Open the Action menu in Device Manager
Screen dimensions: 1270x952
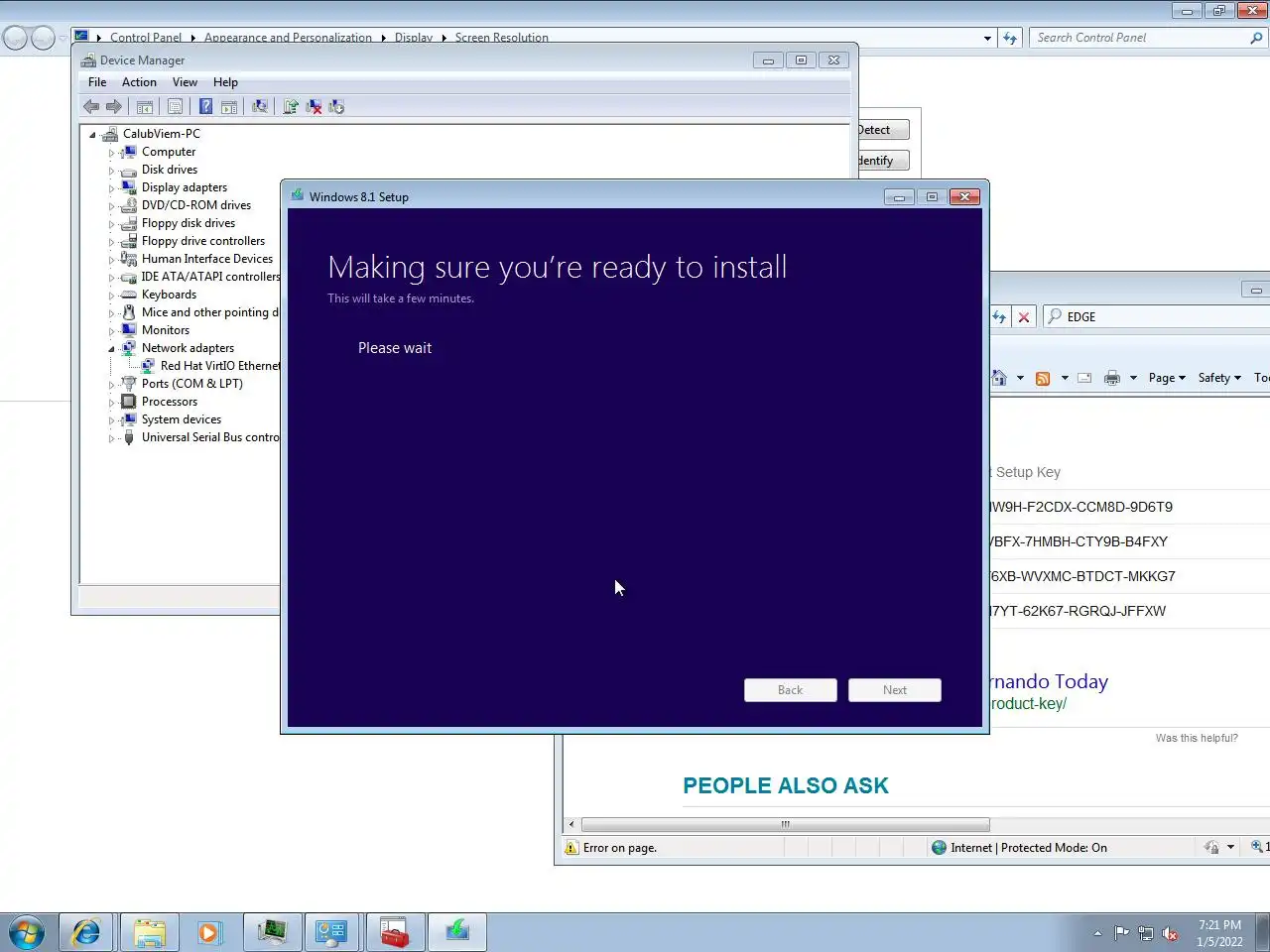click(x=139, y=82)
